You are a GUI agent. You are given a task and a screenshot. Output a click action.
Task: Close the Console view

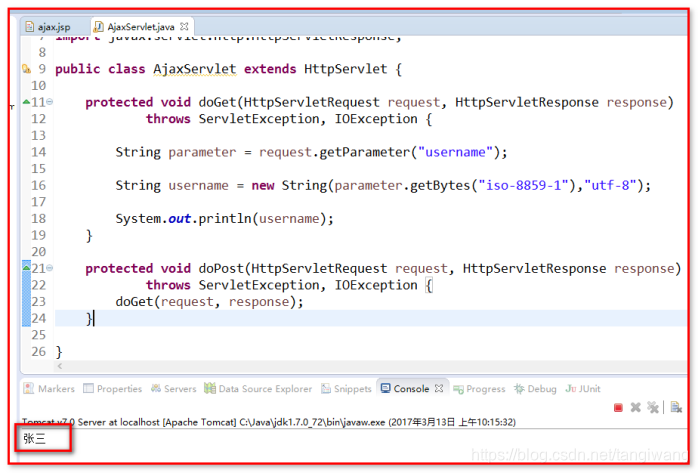click(x=439, y=388)
